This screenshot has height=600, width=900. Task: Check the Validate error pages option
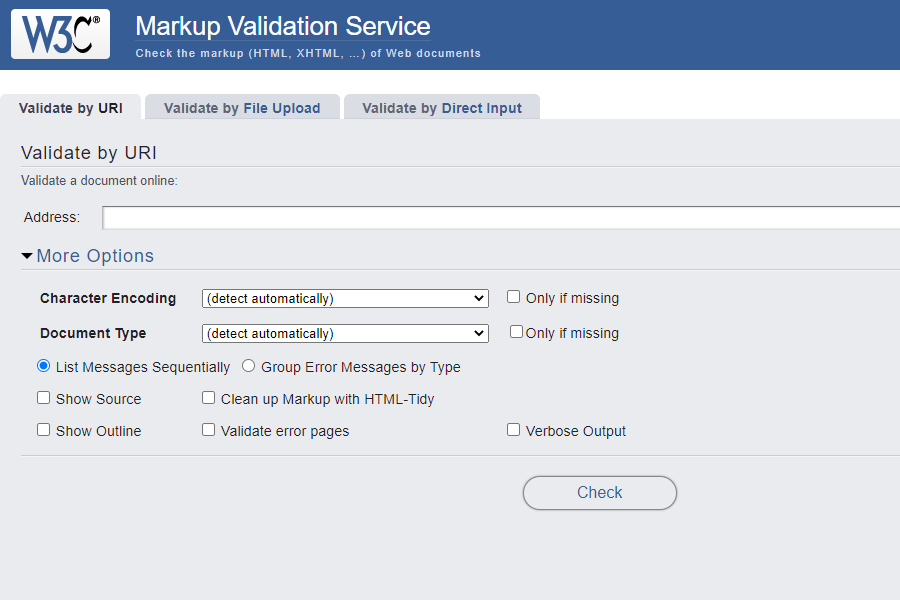pyautogui.click(x=209, y=430)
